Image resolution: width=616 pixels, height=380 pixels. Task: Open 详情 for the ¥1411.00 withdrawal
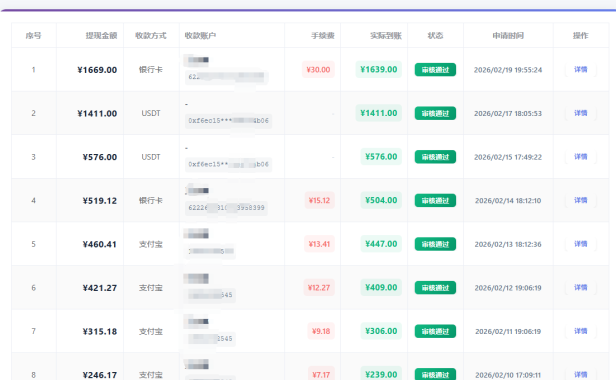[581, 113]
